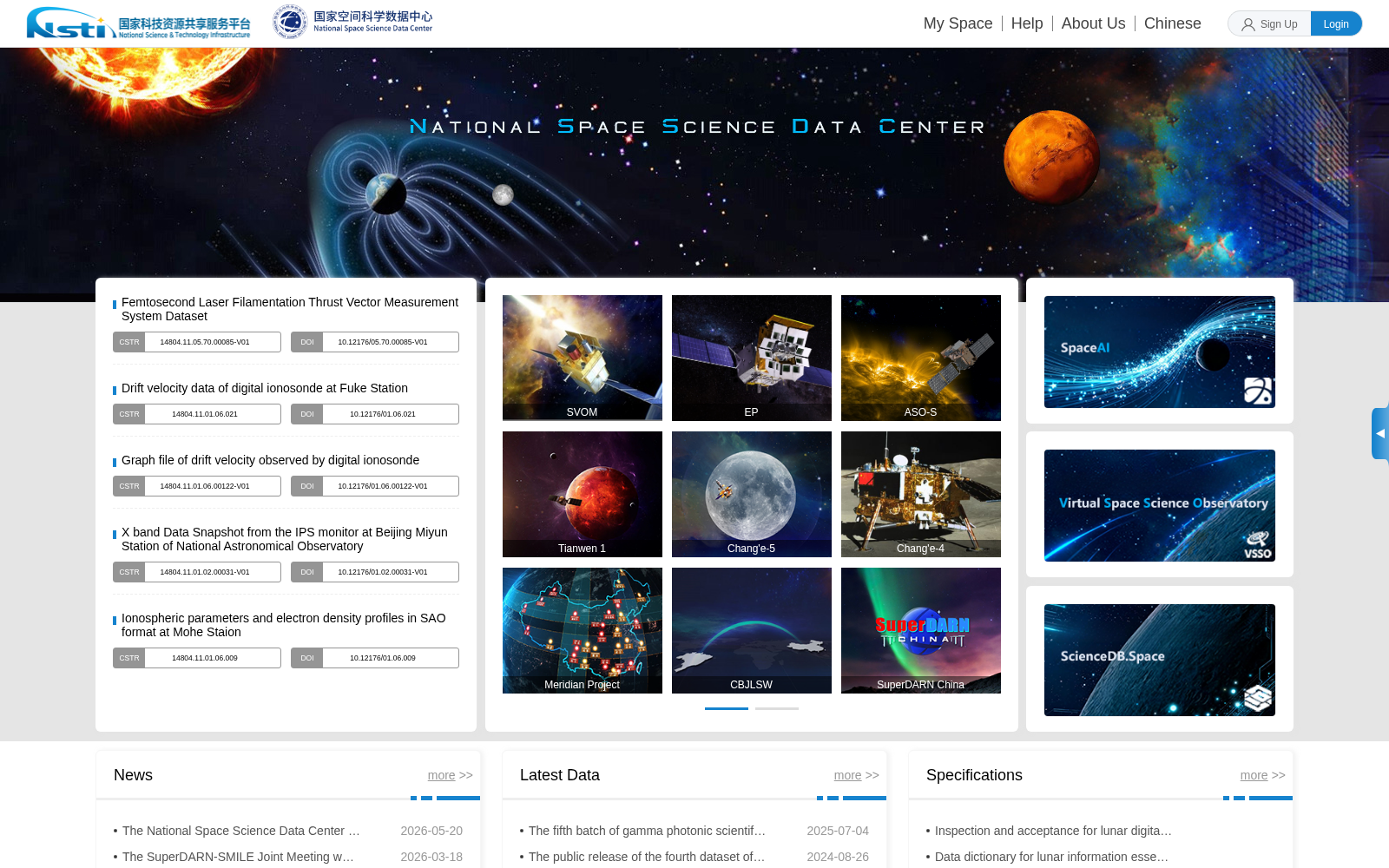Click the Latest Data section heading
The height and width of the screenshot is (868, 1389).
tap(560, 775)
